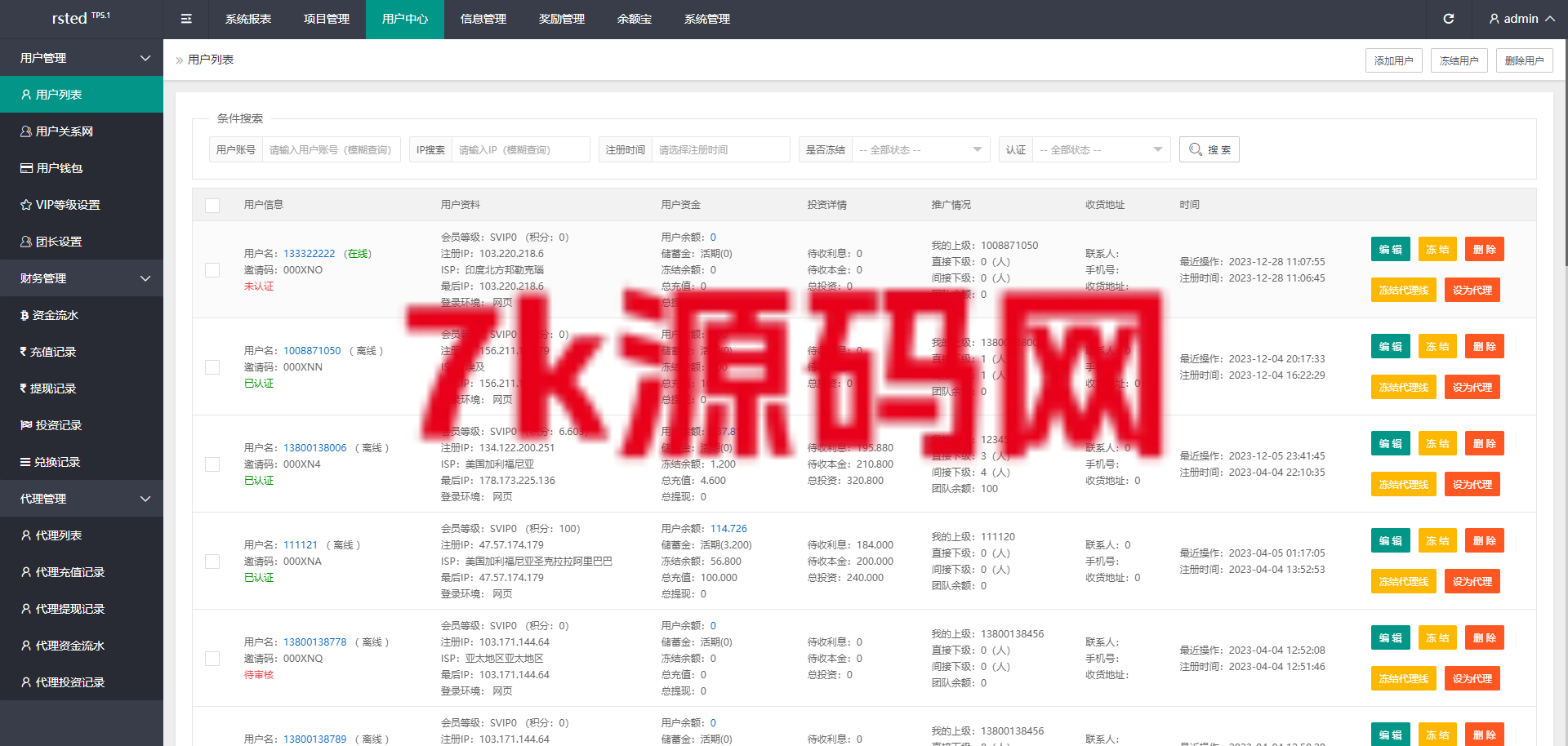Click the 充值记录 rupee icon

pos(24,352)
